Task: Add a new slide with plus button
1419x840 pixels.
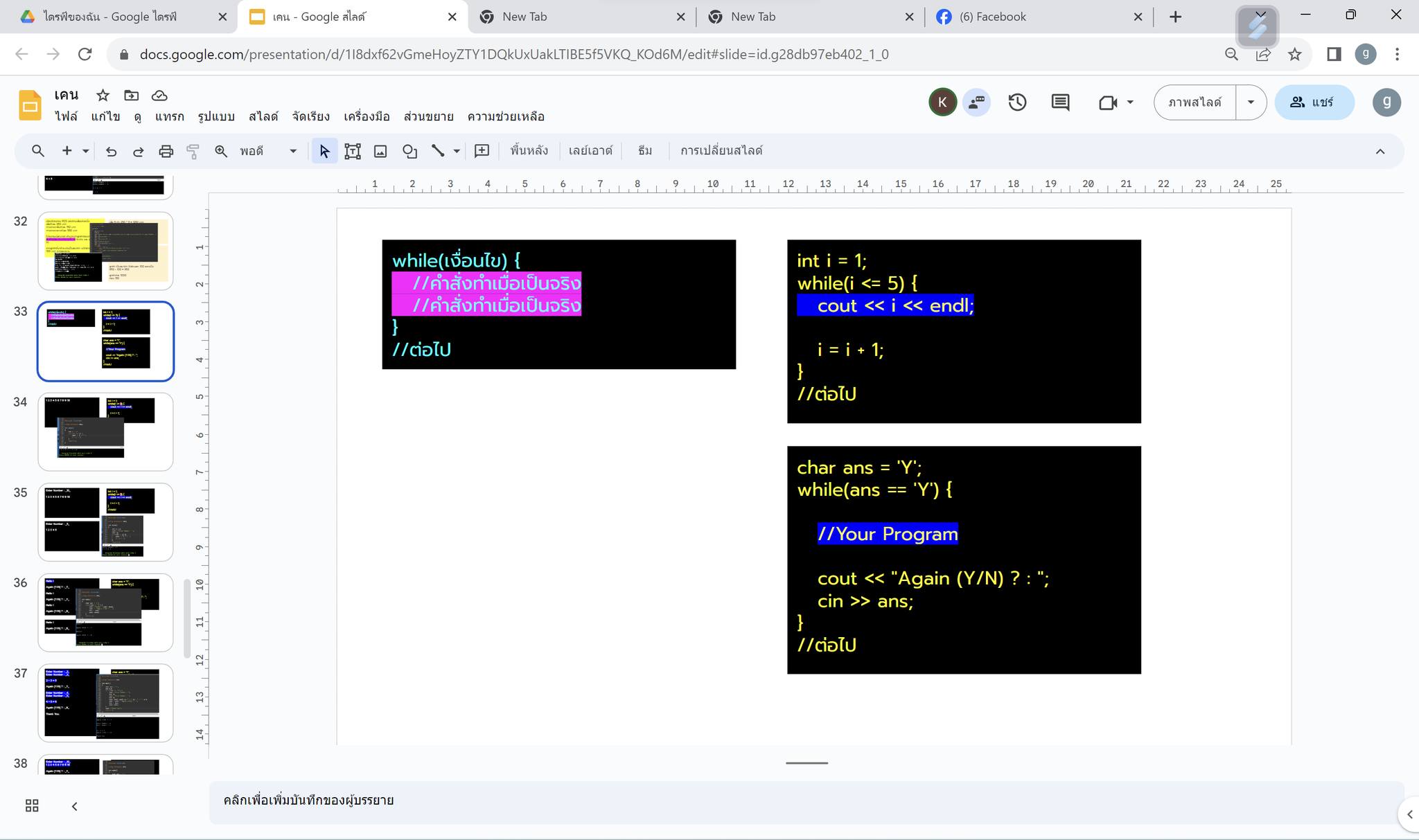Action: (x=67, y=151)
